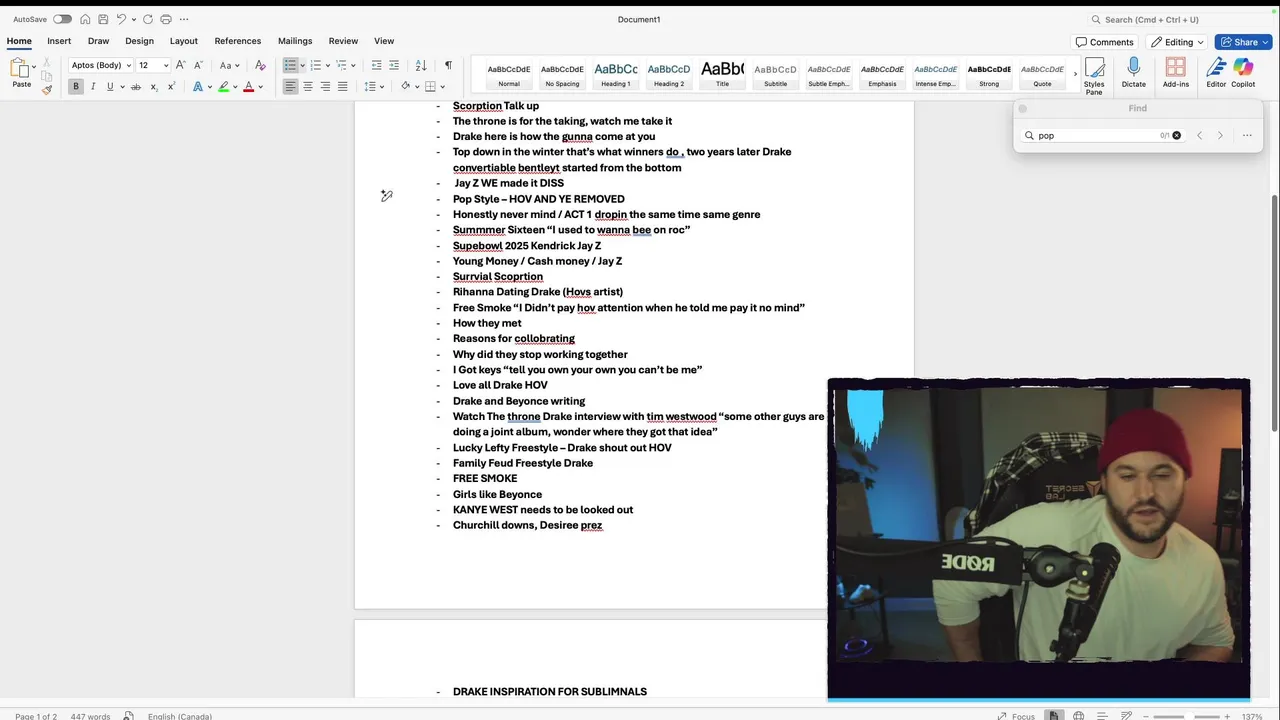Apply the Strong style
The height and width of the screenshot is (720, 1280).
(989, 75)
